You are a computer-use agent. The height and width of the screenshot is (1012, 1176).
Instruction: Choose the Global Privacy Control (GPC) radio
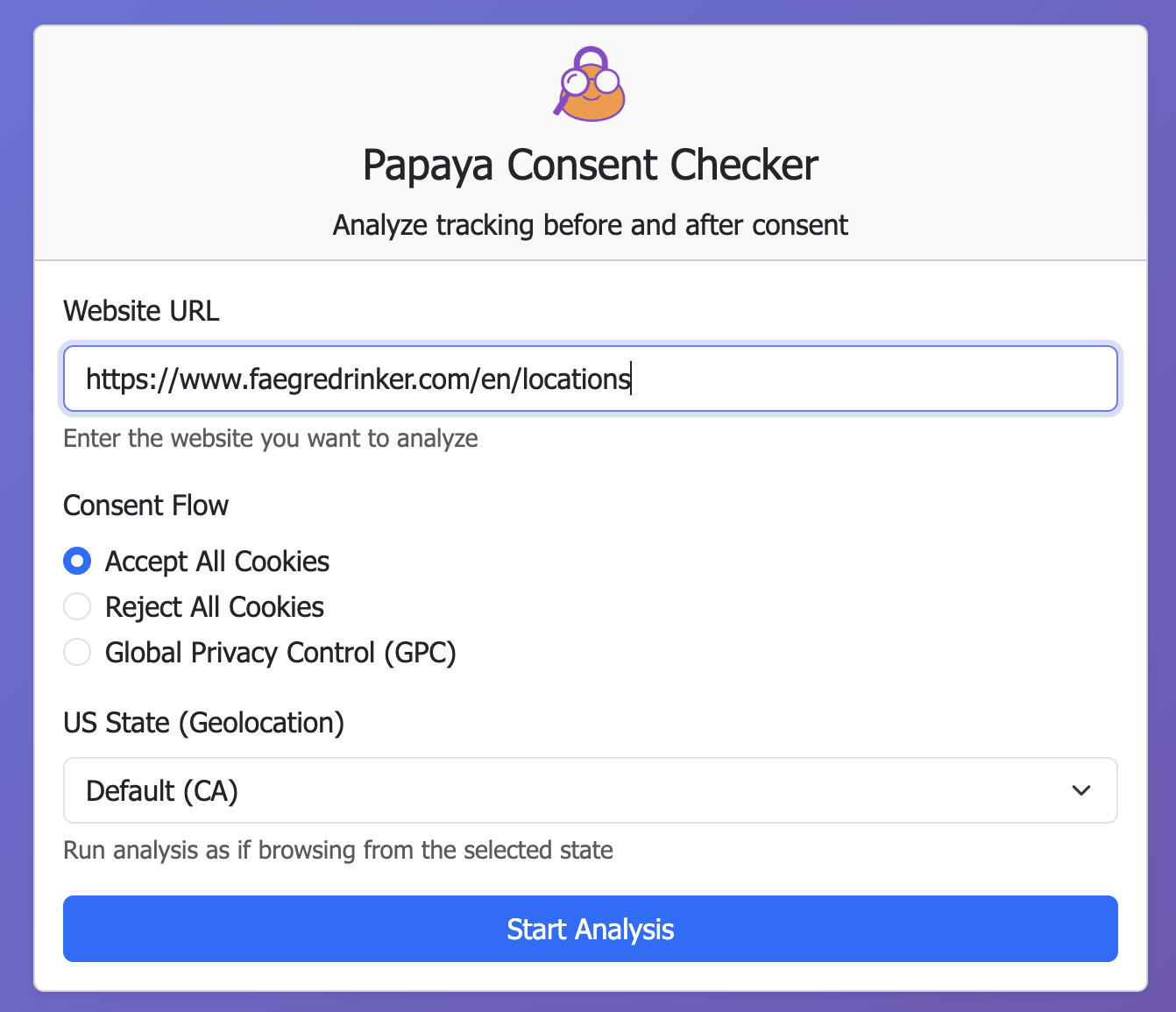(77, 652)
